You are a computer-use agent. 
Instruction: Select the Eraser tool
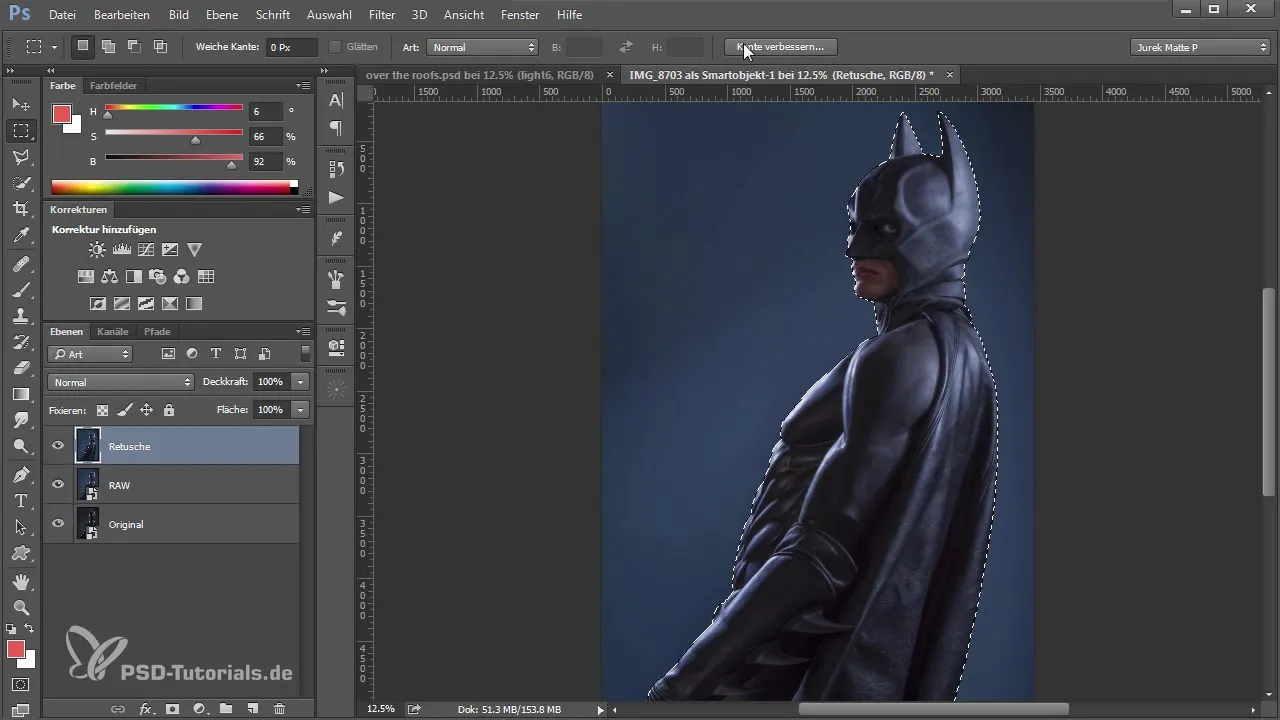coord(21,368)
